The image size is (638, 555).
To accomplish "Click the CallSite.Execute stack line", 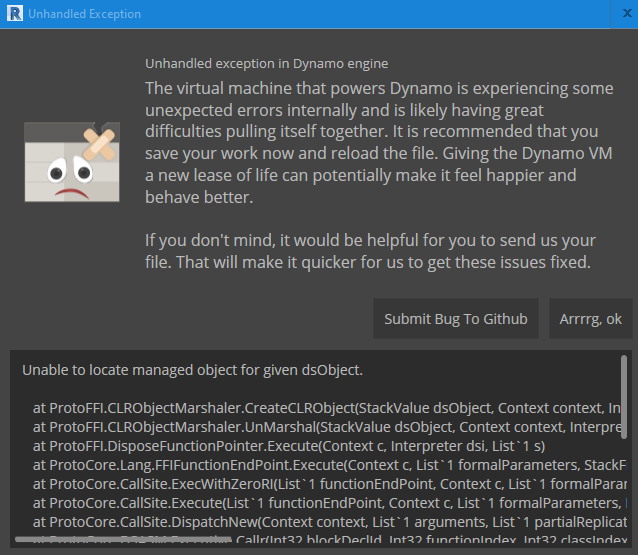I will 330,503.
